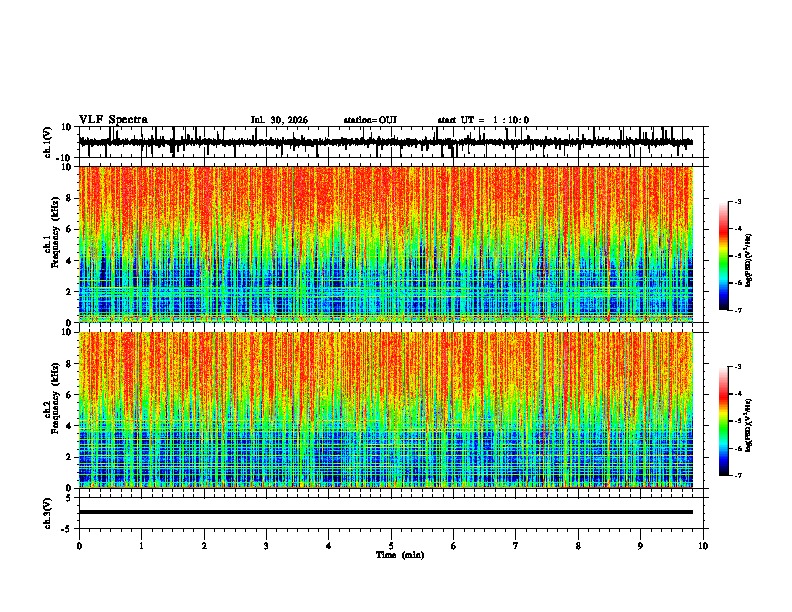Screen dimensions: 792x612
Task: Click the "4" kHz tick on ch.2 axis
Action: tap(70, 426)
